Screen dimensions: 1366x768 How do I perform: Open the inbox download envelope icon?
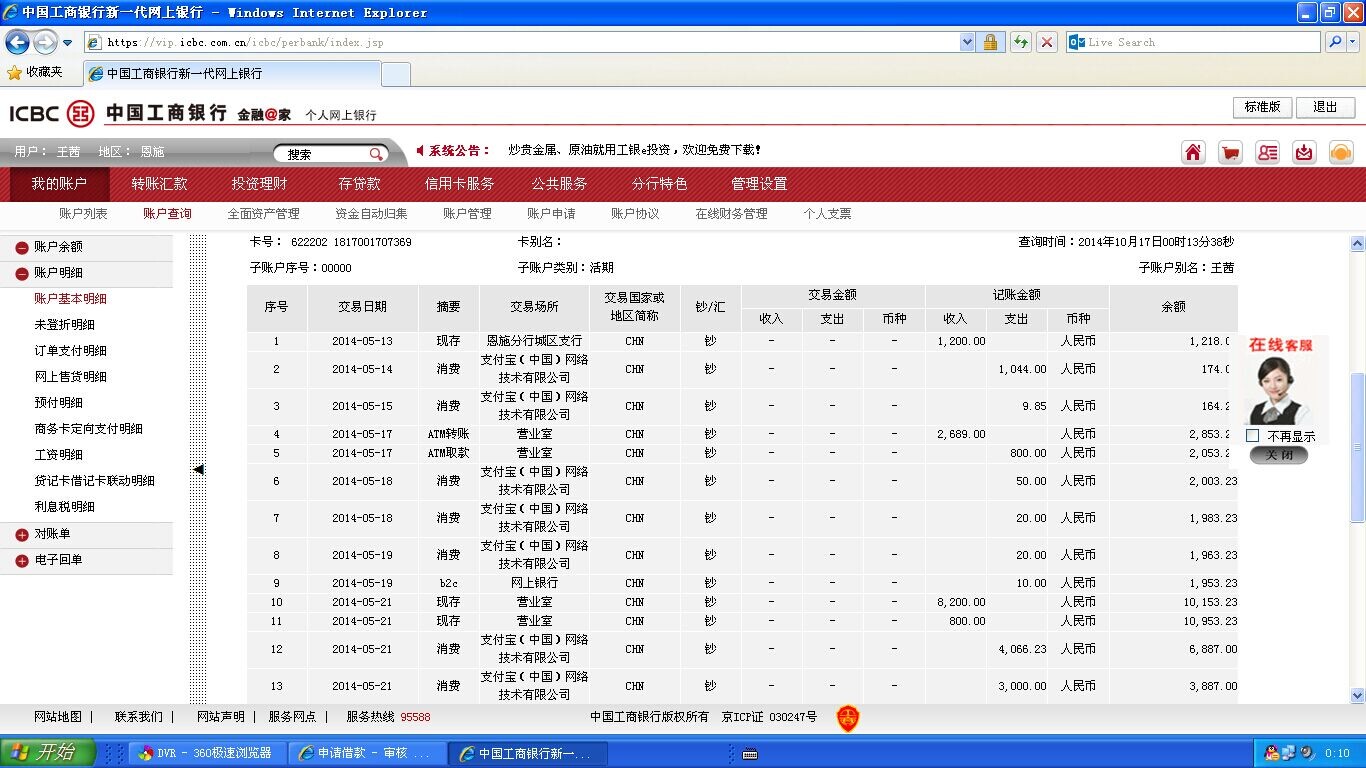point(1304,152)
